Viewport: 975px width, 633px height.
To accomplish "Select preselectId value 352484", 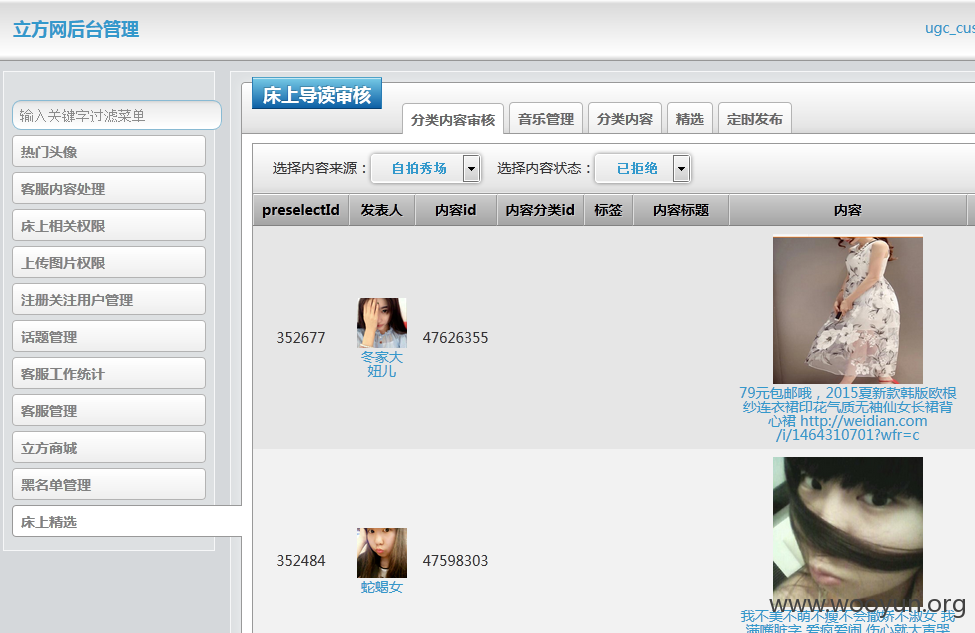I will coord(301,560).
